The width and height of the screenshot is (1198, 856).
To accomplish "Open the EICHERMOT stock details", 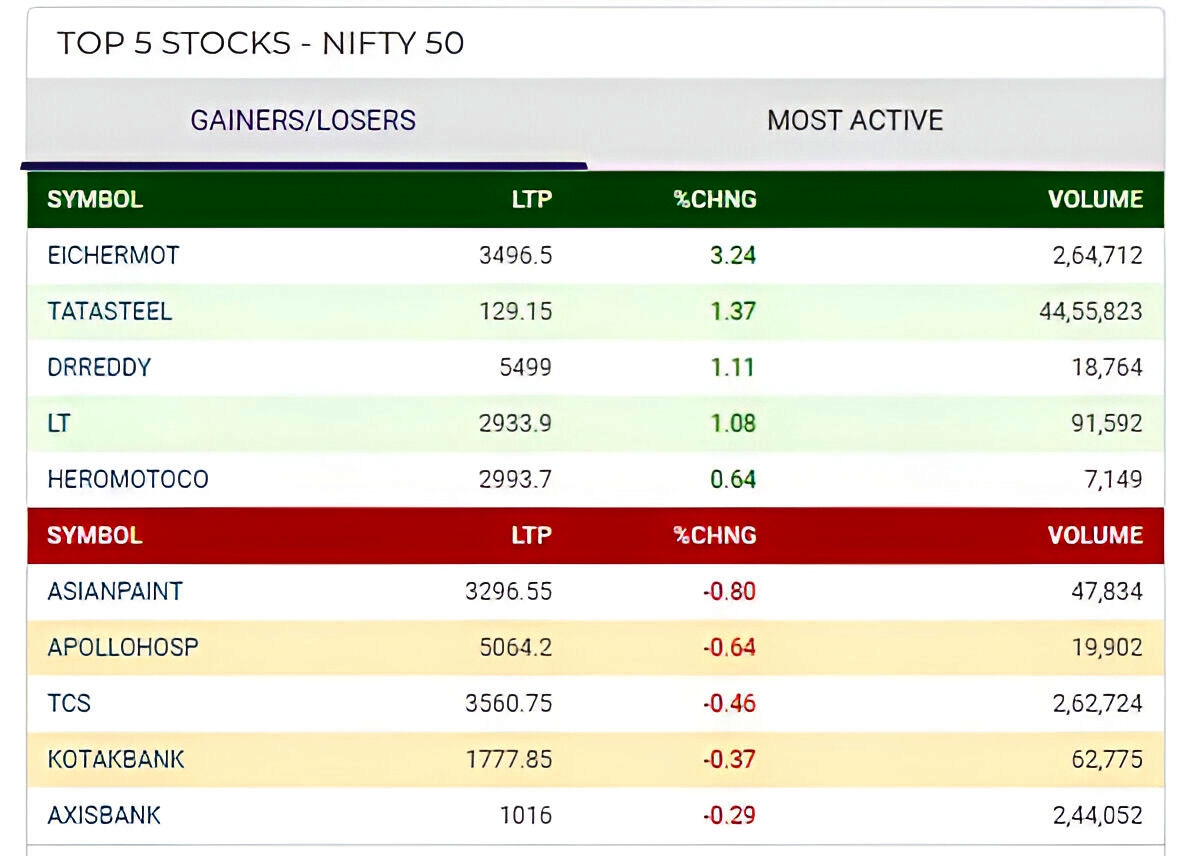I will point(113,255).
